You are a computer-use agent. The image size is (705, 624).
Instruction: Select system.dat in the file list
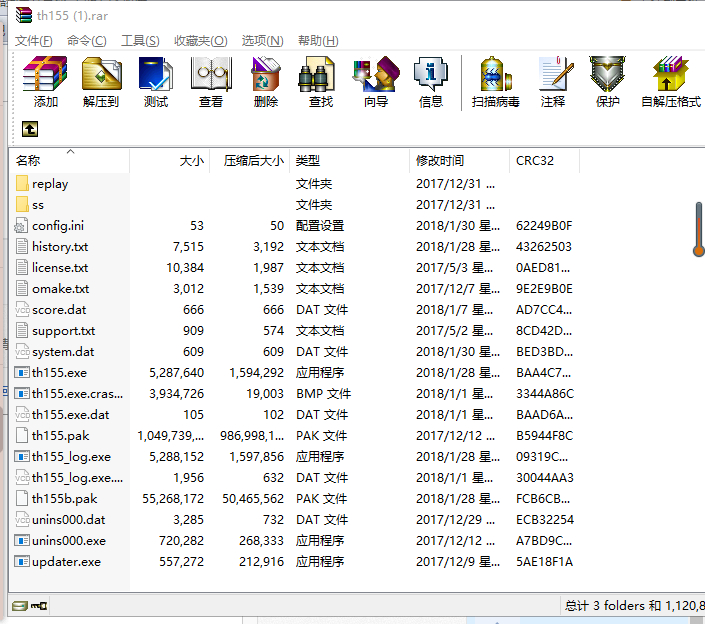click(294, 352)
